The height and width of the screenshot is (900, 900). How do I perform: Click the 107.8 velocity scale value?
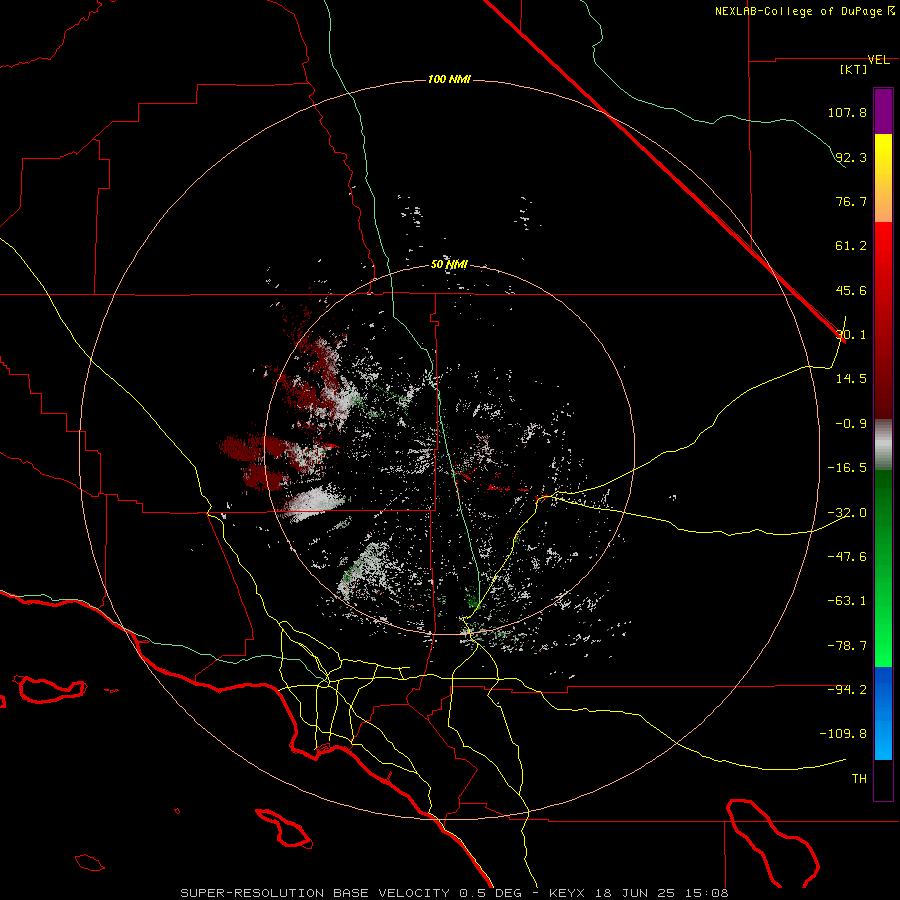847,112
